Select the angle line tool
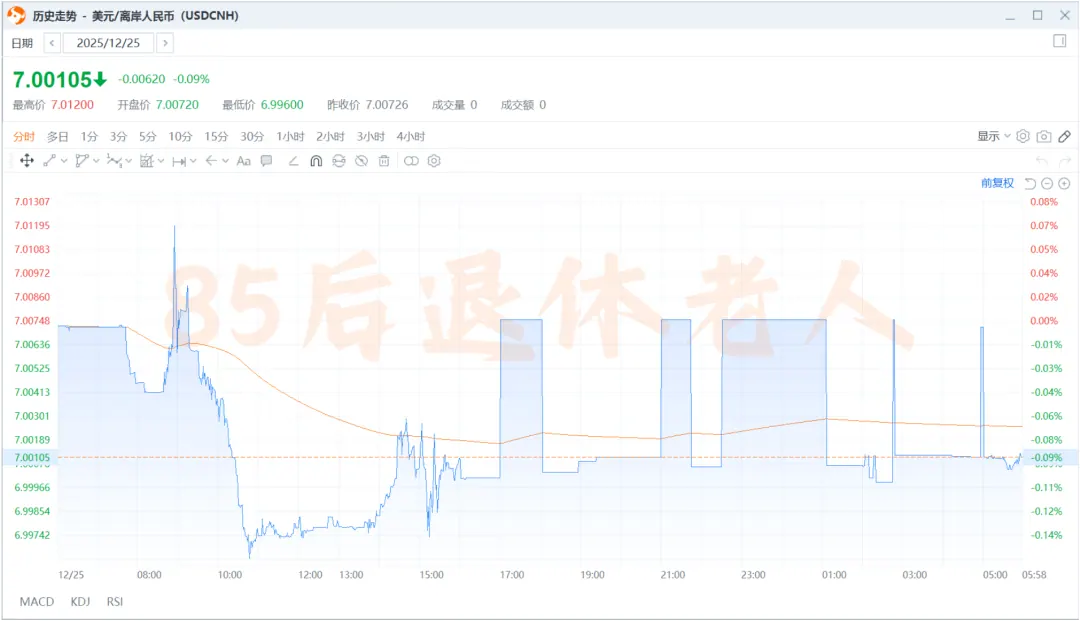The image size is (1080, 621). pyautogui.click(x=293, y=160)
